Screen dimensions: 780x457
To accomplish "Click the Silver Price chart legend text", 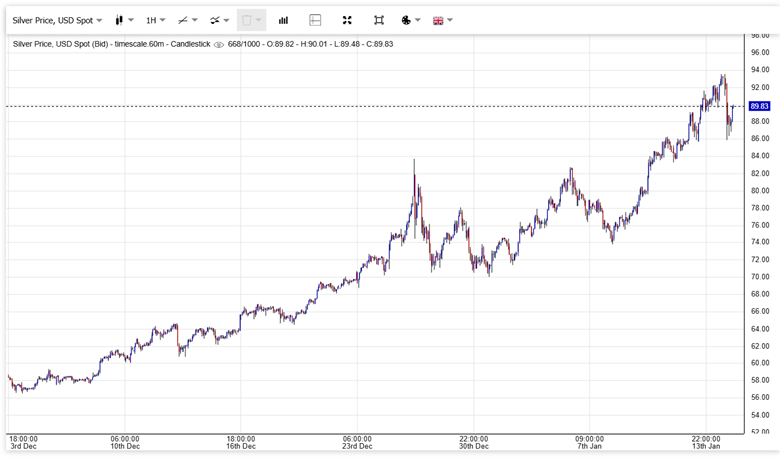I will (x=110, y=44).
